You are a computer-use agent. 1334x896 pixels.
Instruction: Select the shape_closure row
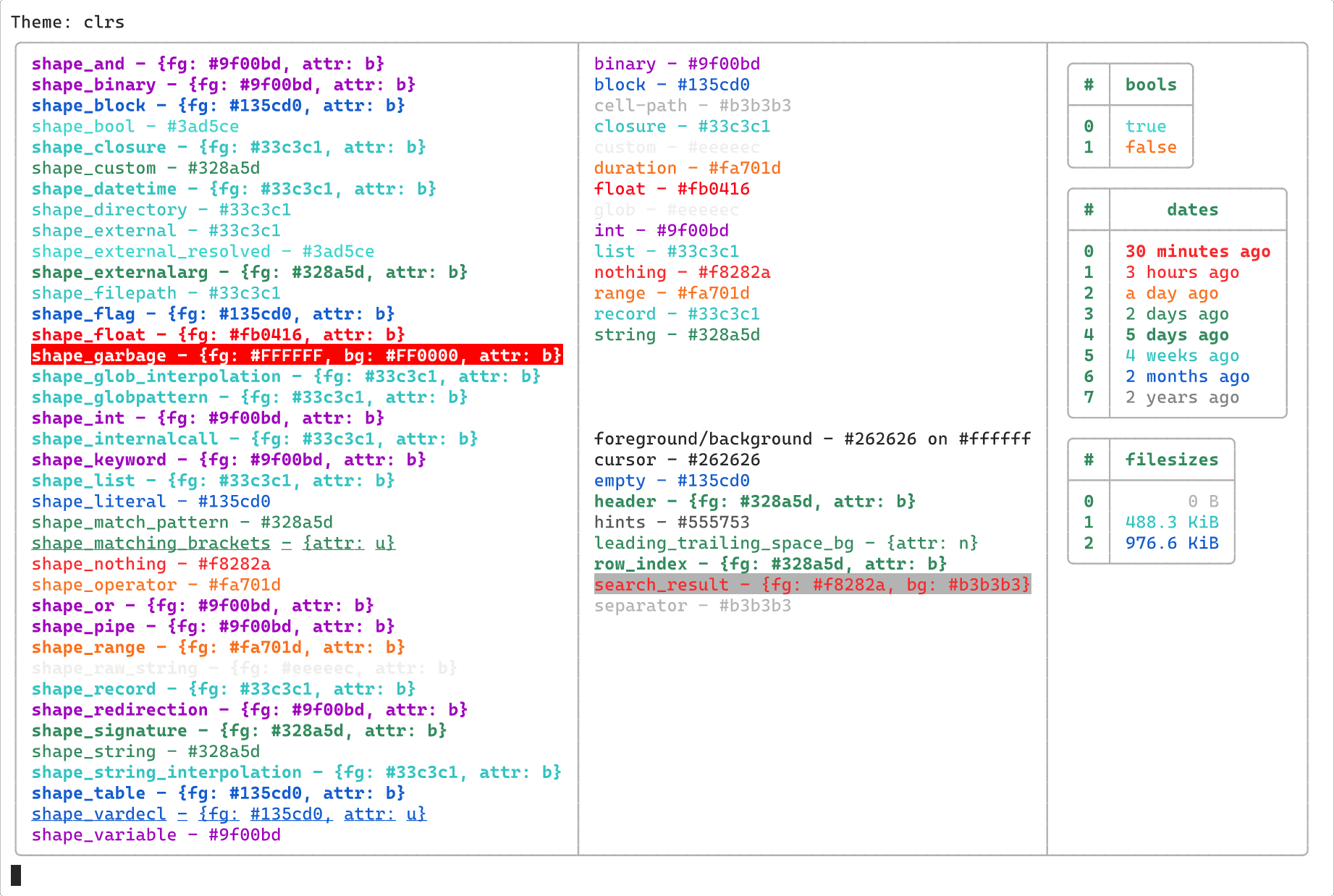229,148
